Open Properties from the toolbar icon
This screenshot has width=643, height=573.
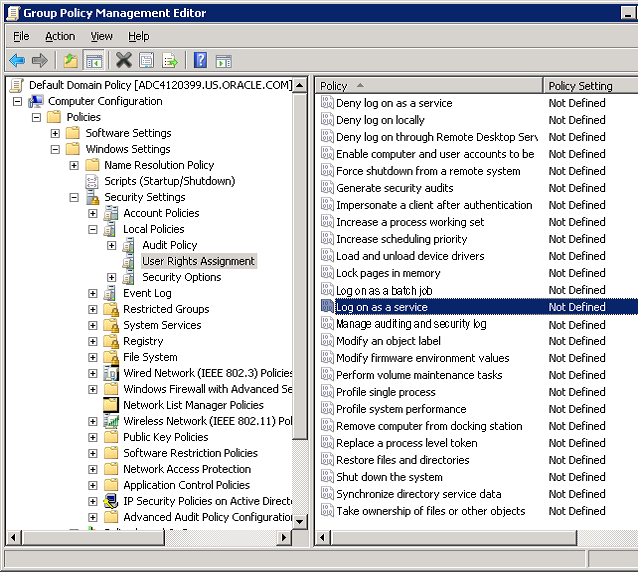point(147,61)
